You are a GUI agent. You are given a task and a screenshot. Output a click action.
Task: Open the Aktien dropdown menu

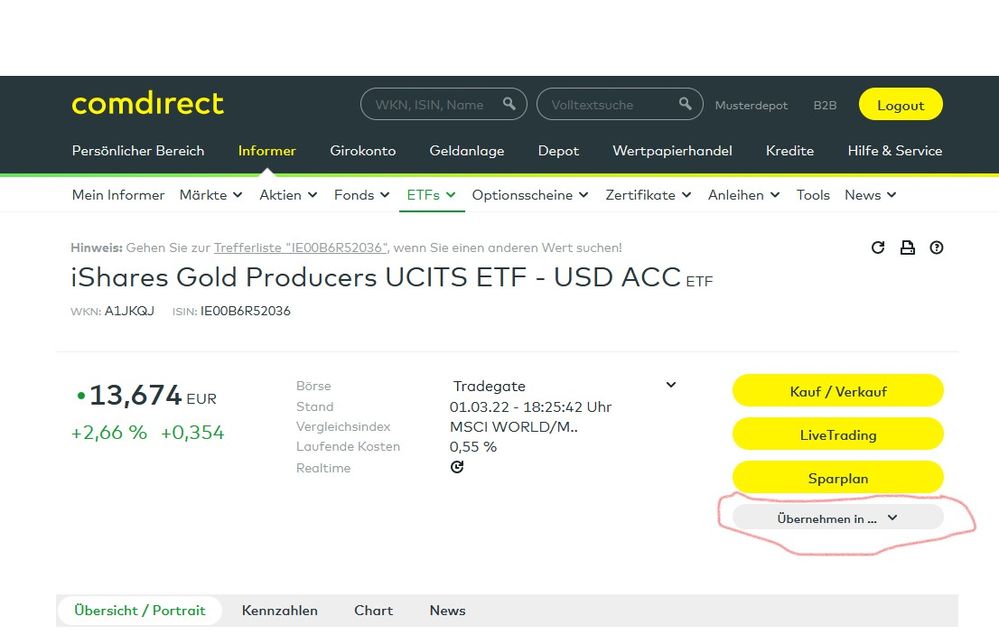[288, 195]
